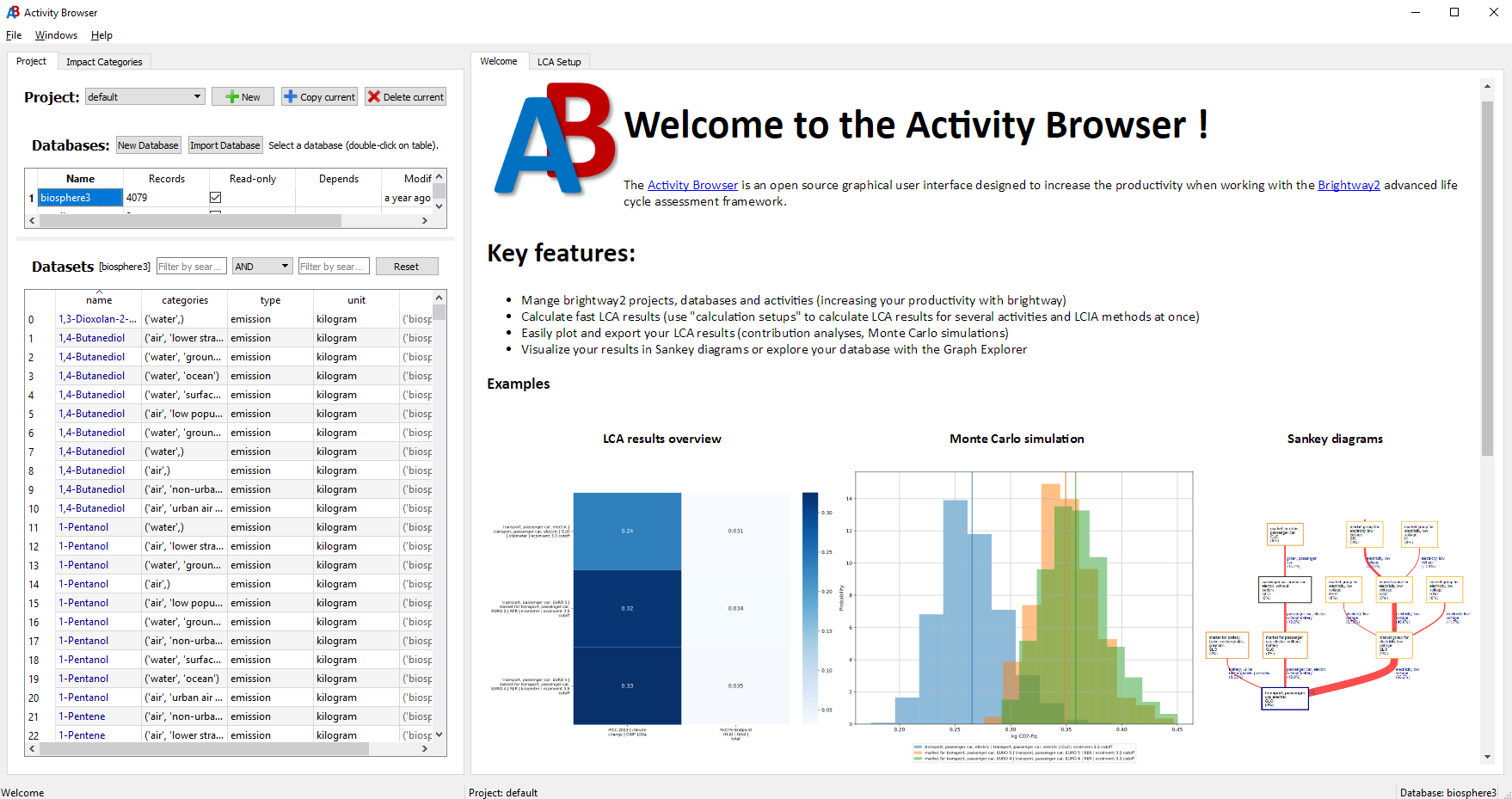Open the File menu
The image size is (1512, 799).
(14, 35)
